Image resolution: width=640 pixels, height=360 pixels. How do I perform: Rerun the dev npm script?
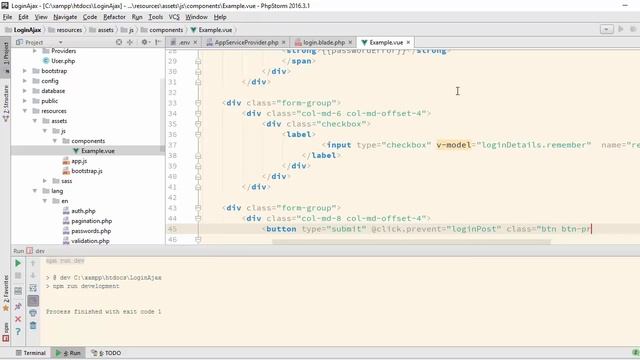point(18,263)
